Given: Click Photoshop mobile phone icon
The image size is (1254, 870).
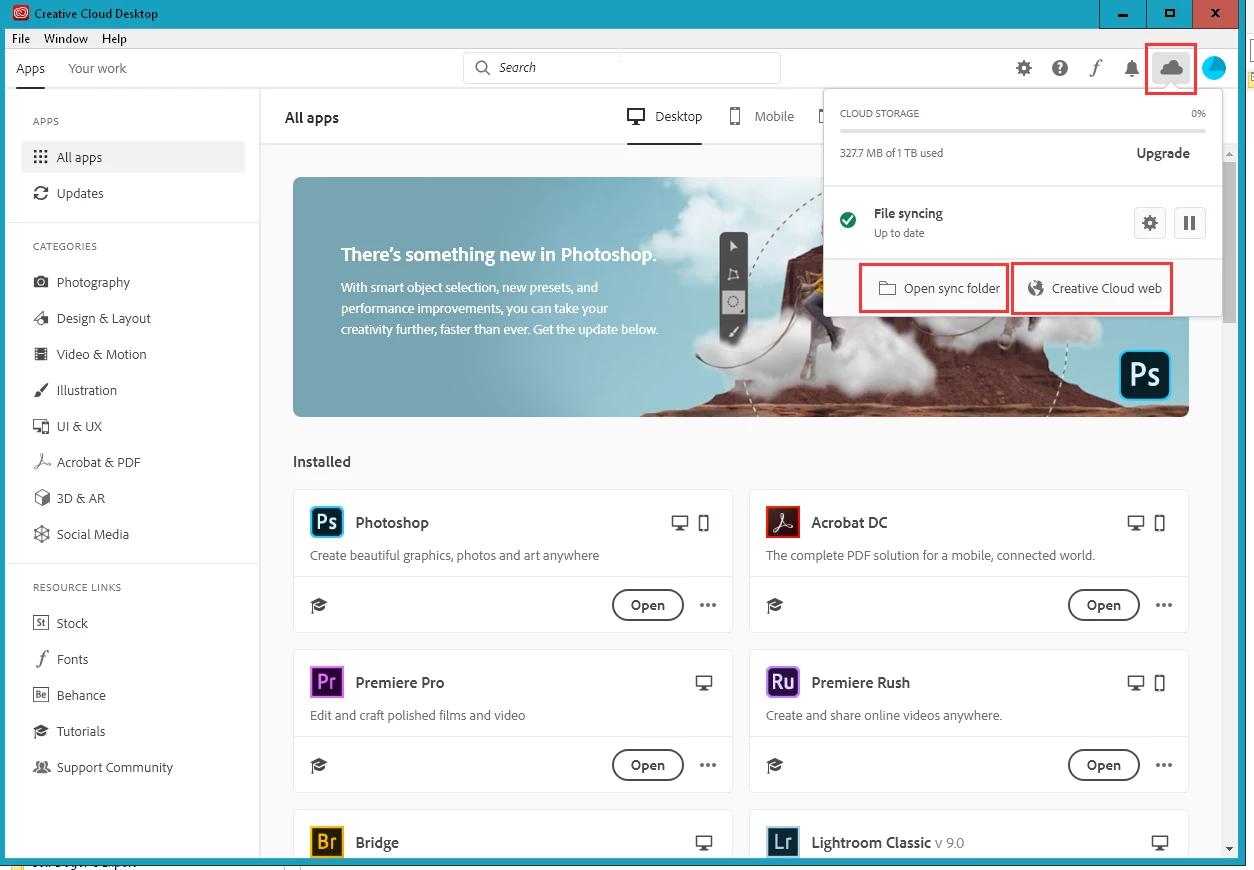Looking at the screenshot, I should (x=704, y=522).
